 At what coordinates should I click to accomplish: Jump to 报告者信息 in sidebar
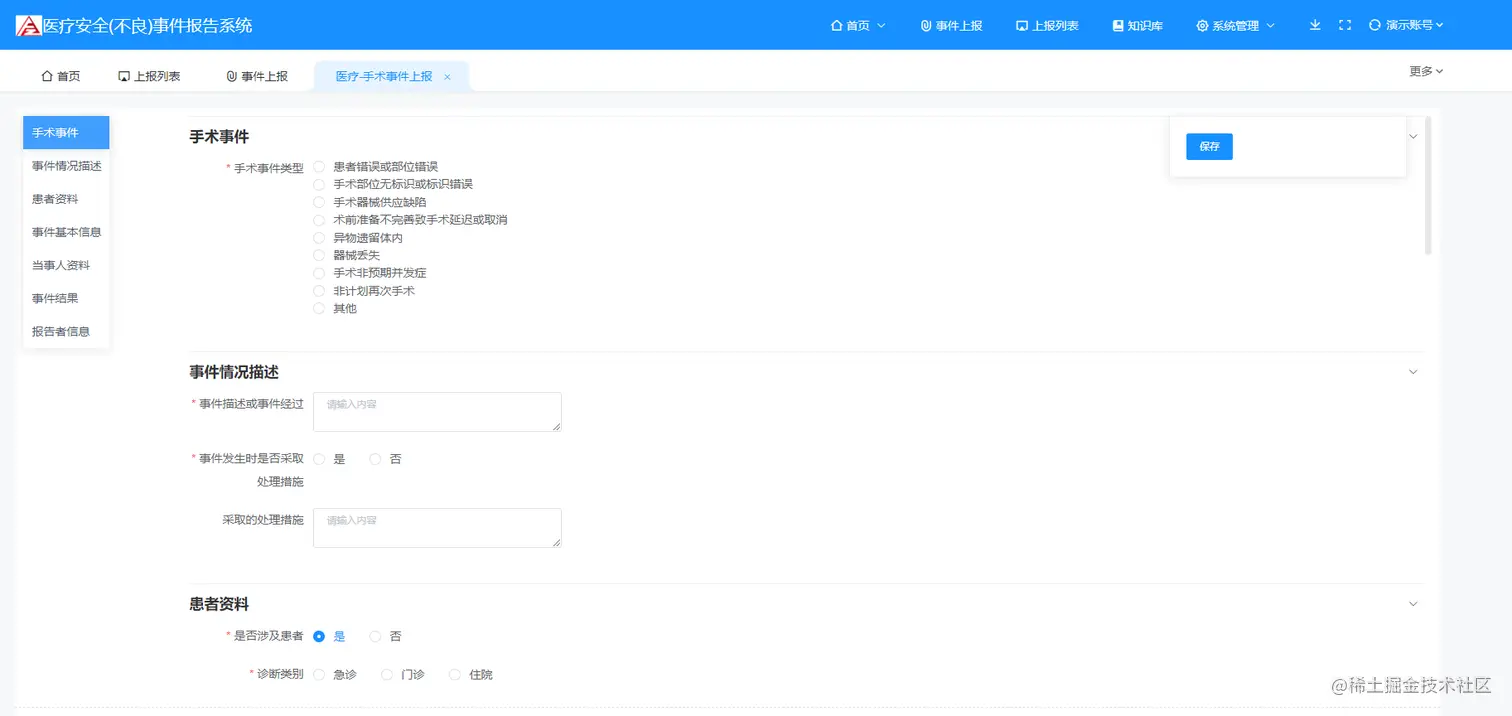point(66,331)
